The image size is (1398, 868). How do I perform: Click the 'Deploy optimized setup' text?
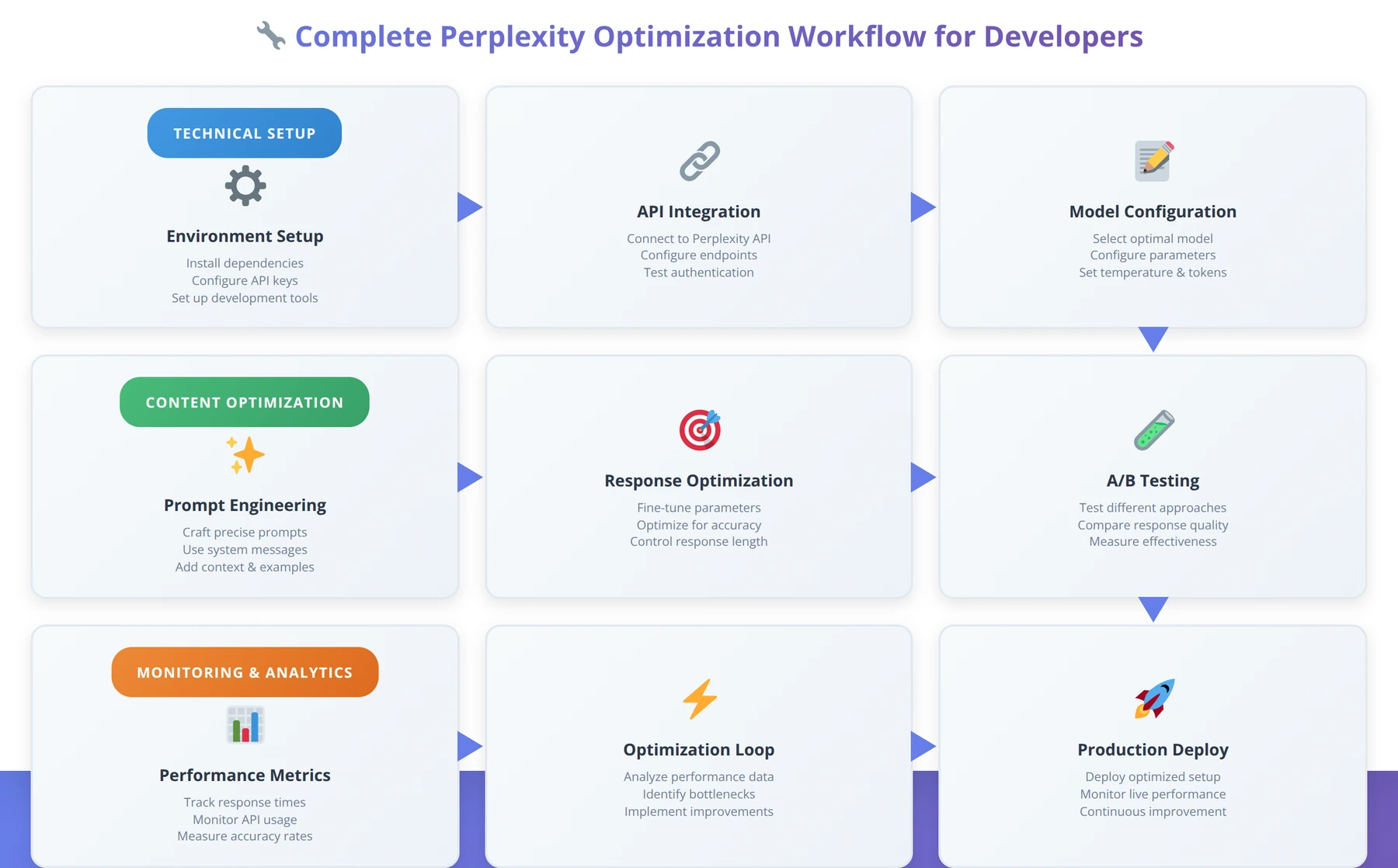coord(1153,776)
